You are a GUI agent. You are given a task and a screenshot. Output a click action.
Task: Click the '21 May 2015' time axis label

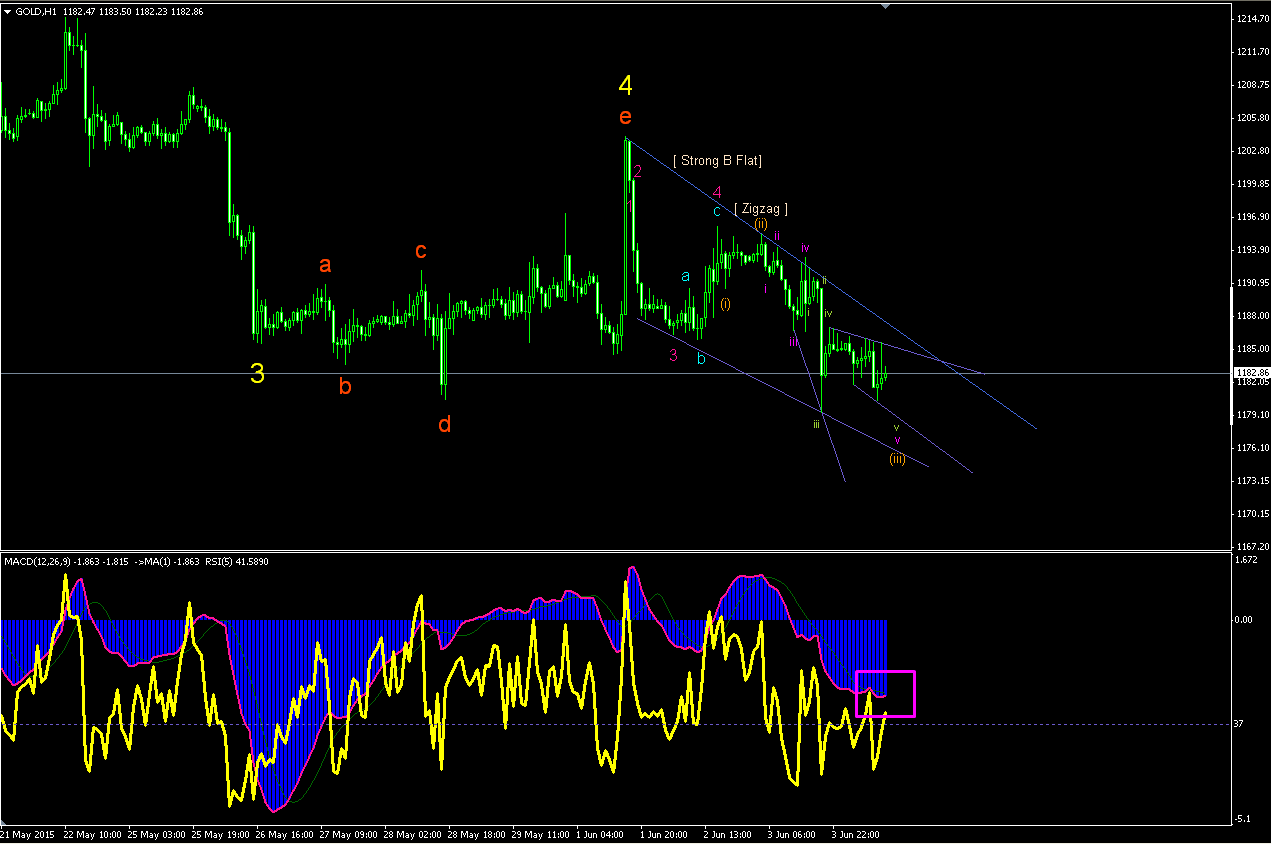[x=28, y=833]
